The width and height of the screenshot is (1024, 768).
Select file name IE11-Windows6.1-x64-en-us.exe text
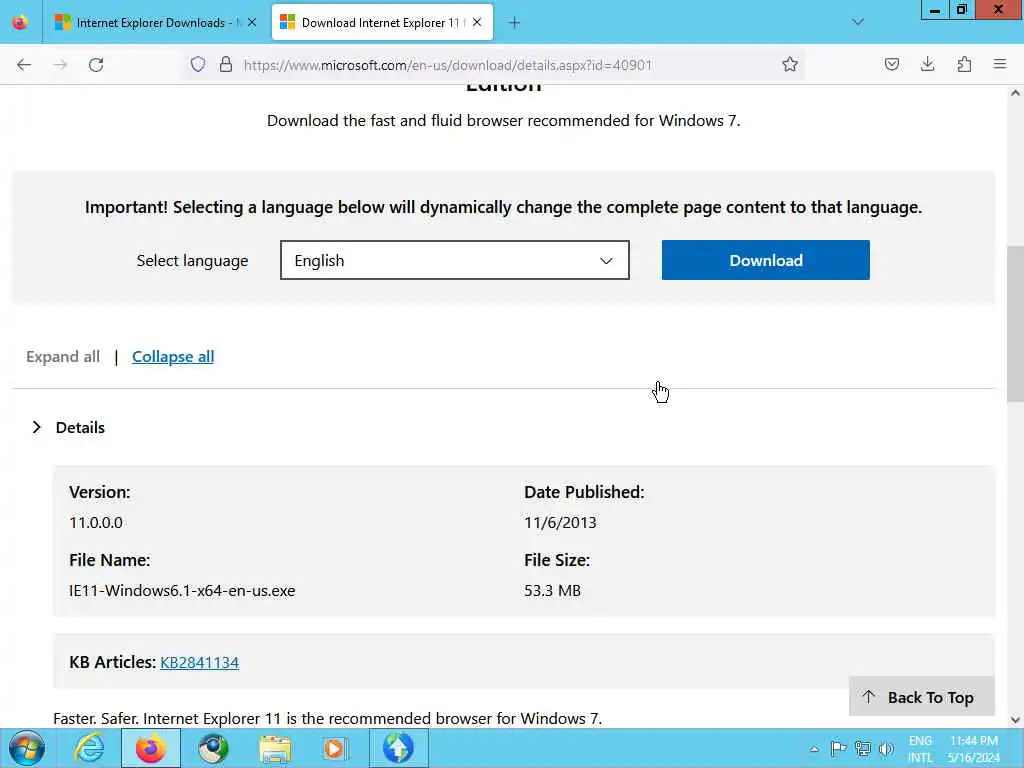coord(182,590)
